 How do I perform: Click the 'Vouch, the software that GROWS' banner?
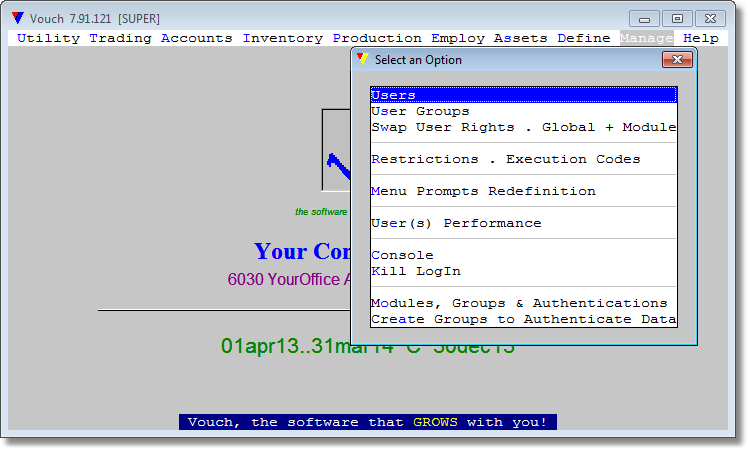(367, 422)
